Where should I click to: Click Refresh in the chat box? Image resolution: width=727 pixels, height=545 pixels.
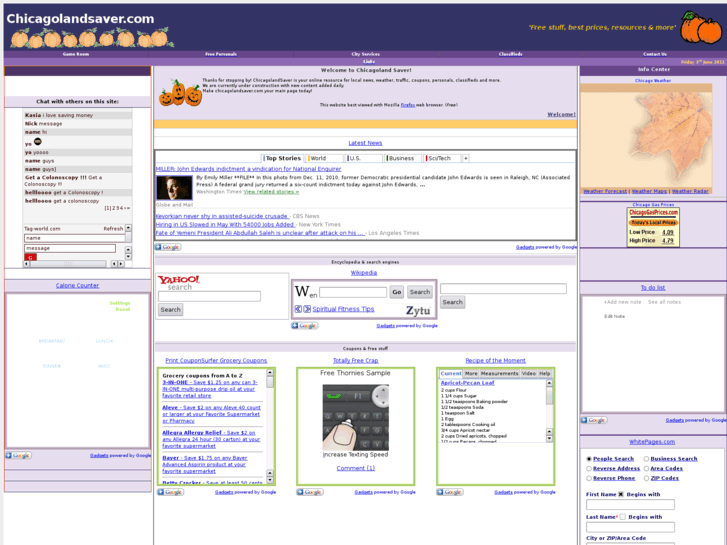[113, 229]
